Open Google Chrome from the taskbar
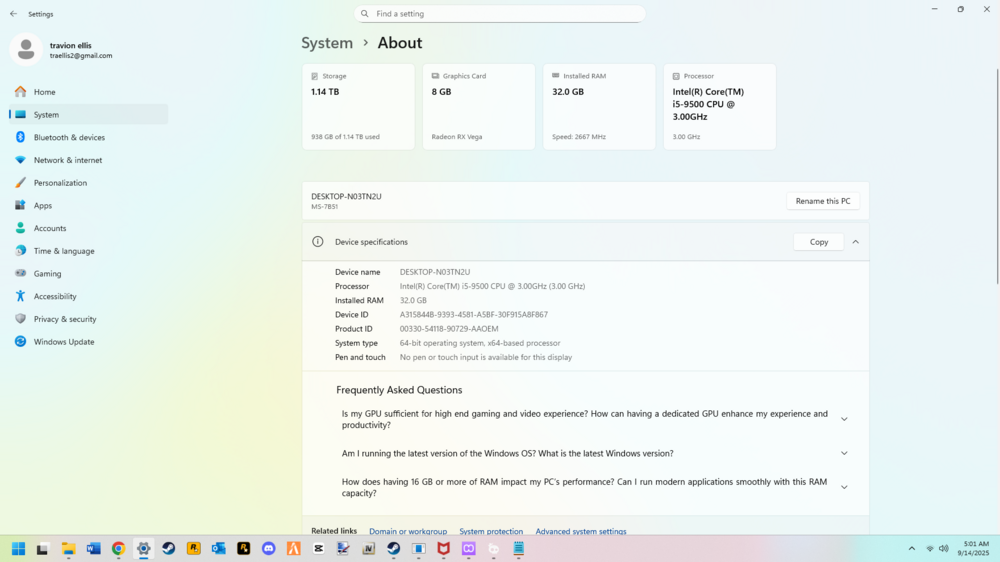Screen dimensions: 1000x562 point(118,549)
